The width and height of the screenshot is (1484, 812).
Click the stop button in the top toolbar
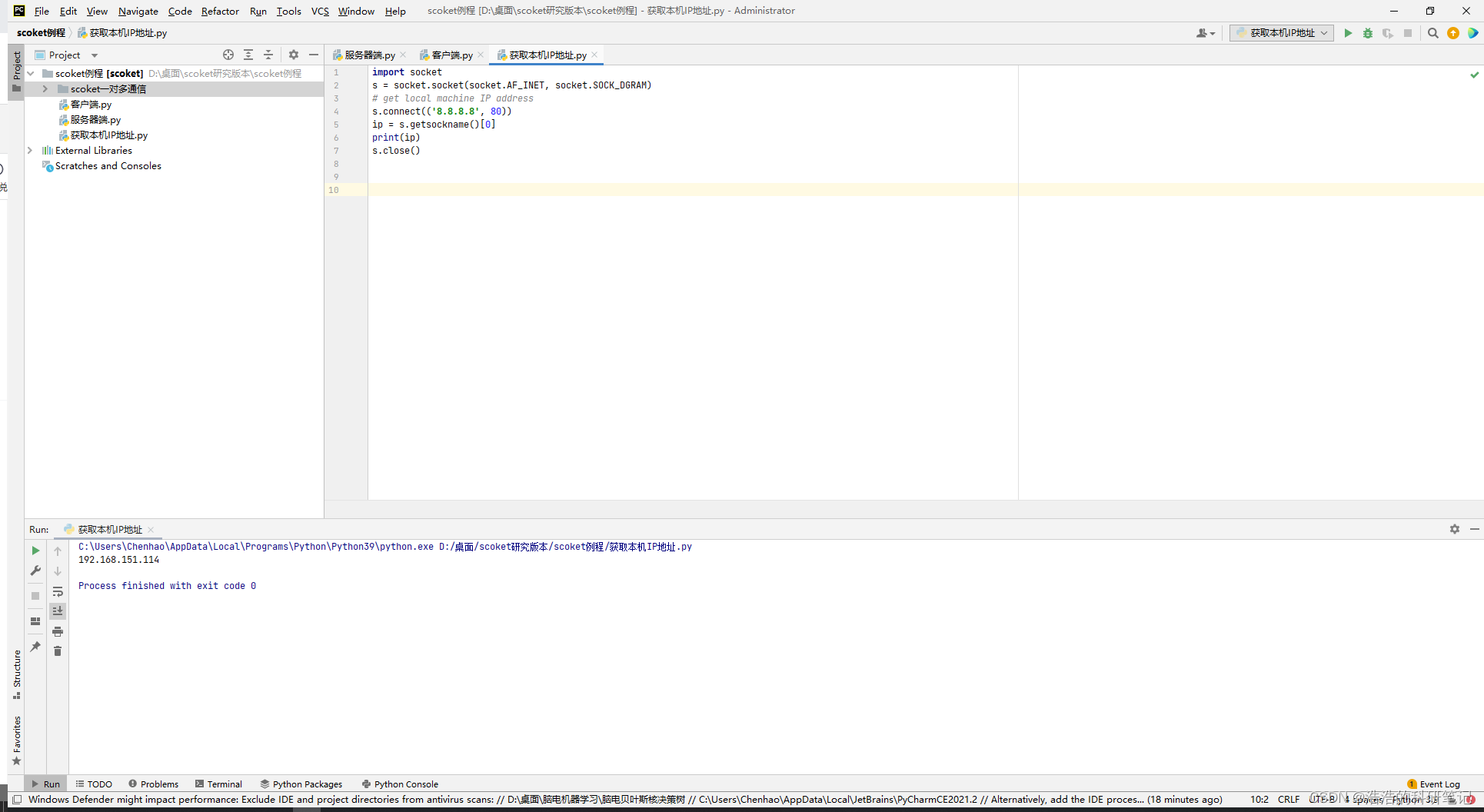[1408, 33]
